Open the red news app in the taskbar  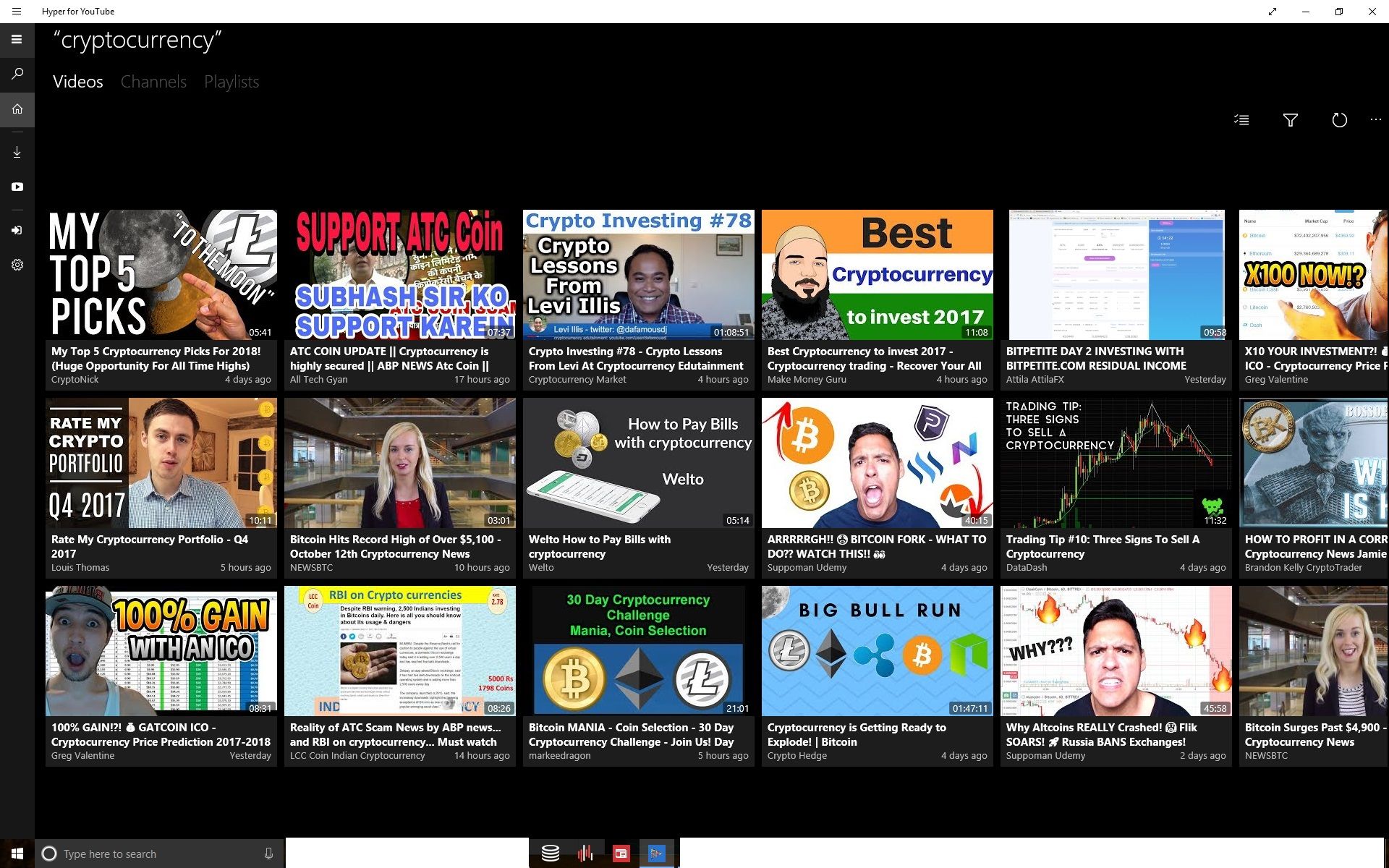[x=621, y=854]
